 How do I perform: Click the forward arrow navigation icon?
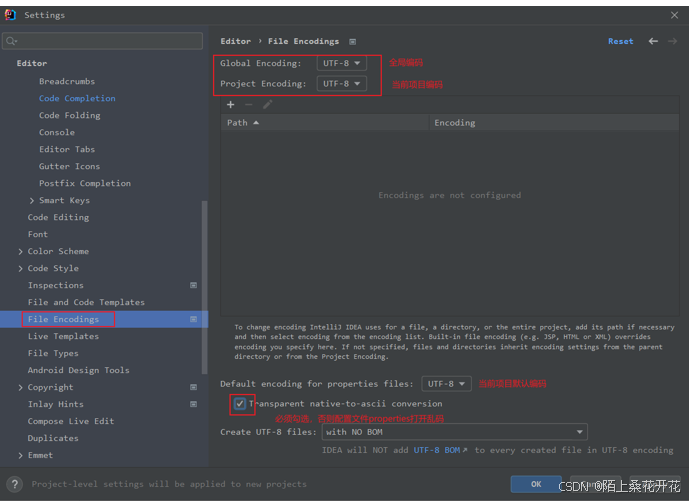pyautogui.click(x=672, y=41)
